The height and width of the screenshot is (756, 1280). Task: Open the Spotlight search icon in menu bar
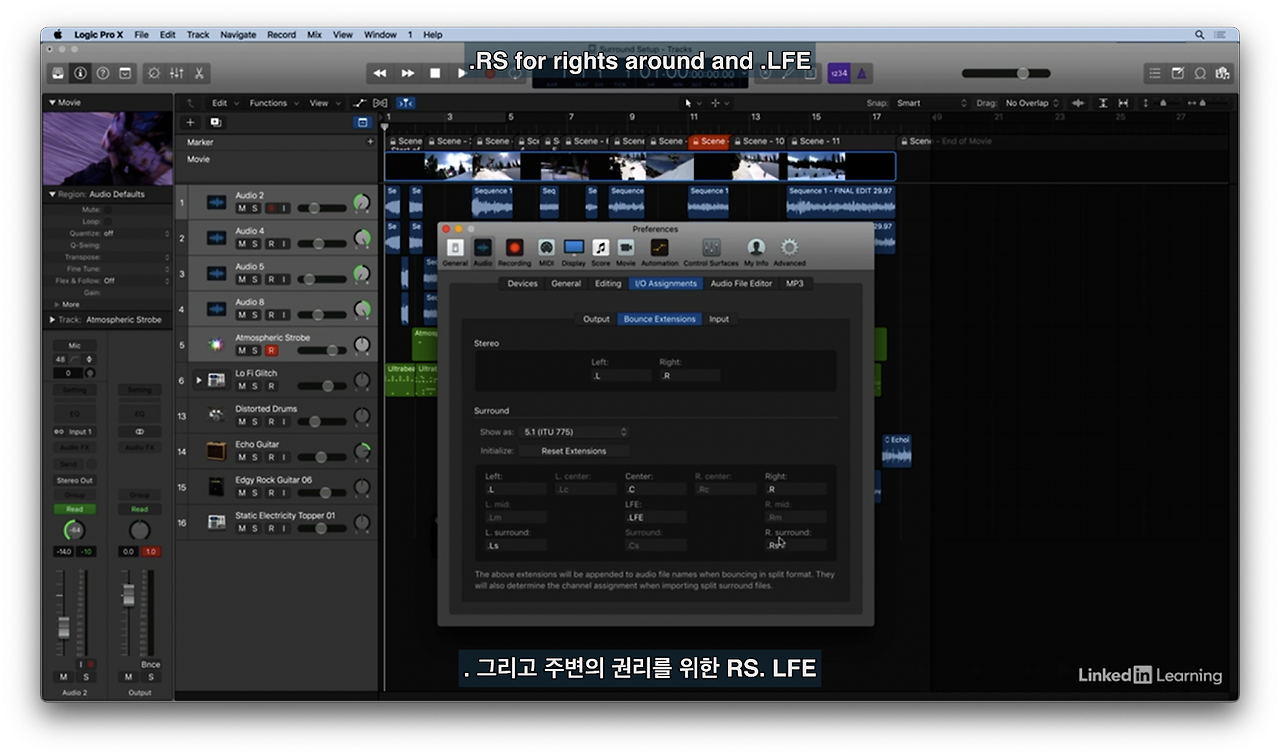pos(1200,34)
